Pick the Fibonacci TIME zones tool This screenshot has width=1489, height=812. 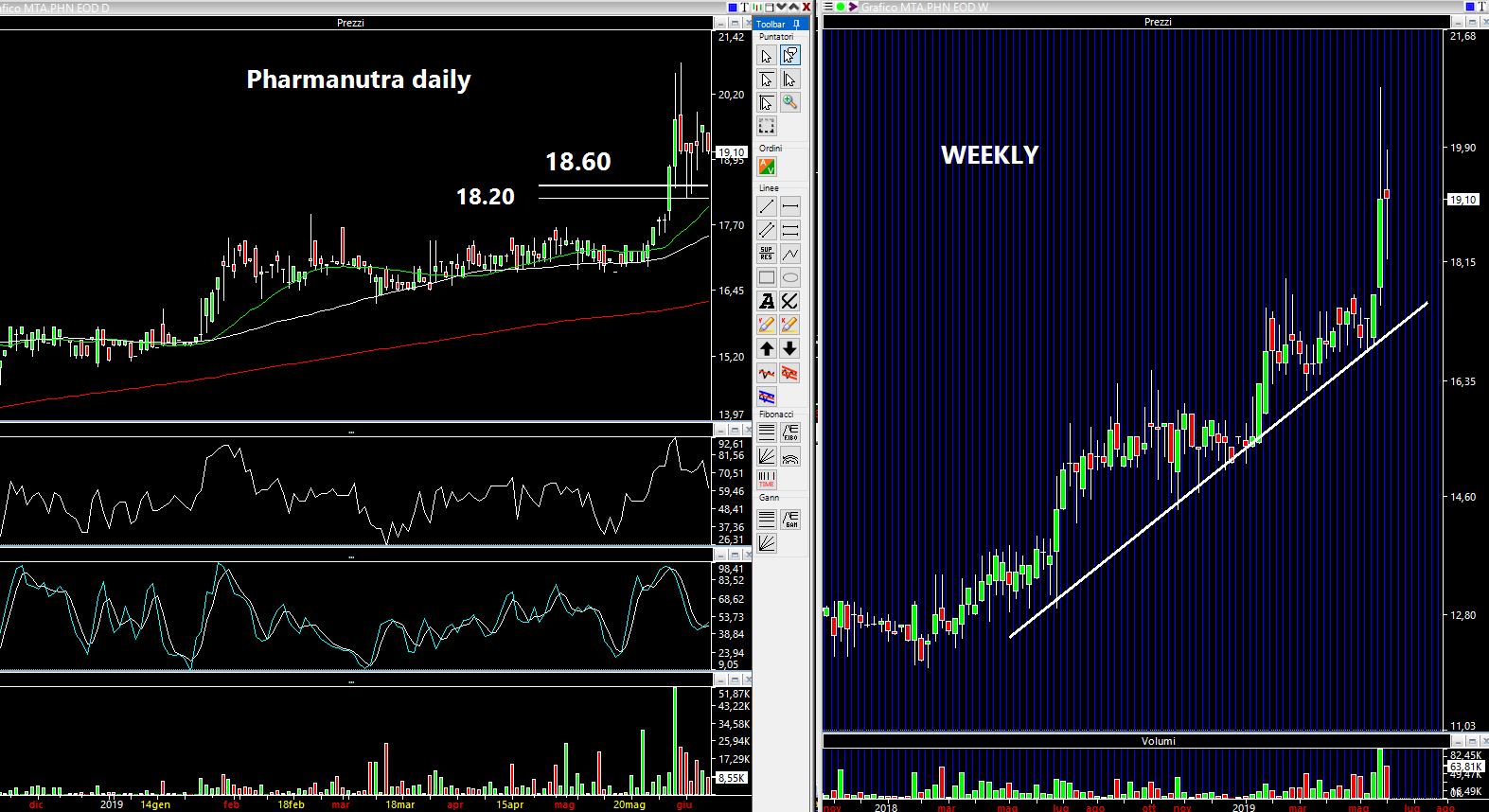(x=767, y=480)
